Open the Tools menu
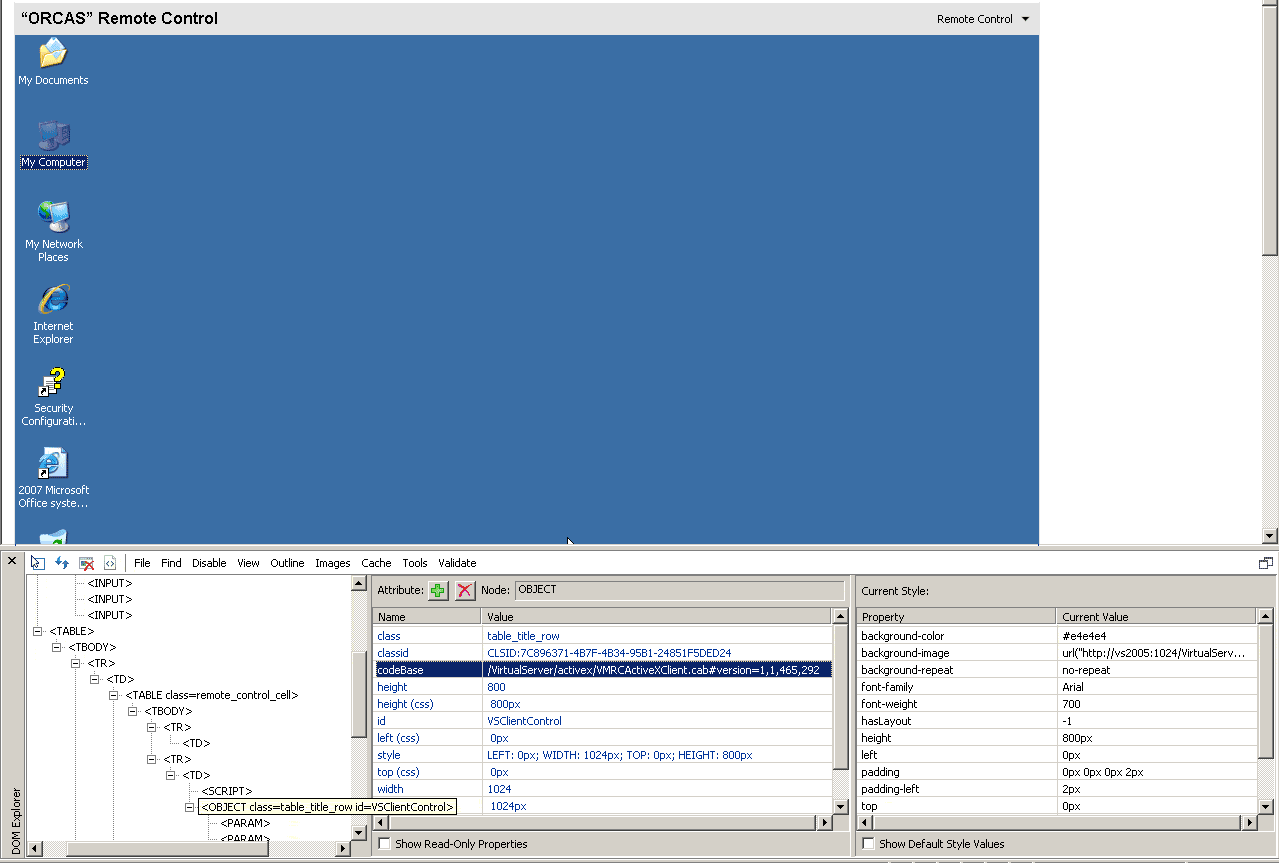The width and height of the screenshot is (1279, 863). point(415,563)
